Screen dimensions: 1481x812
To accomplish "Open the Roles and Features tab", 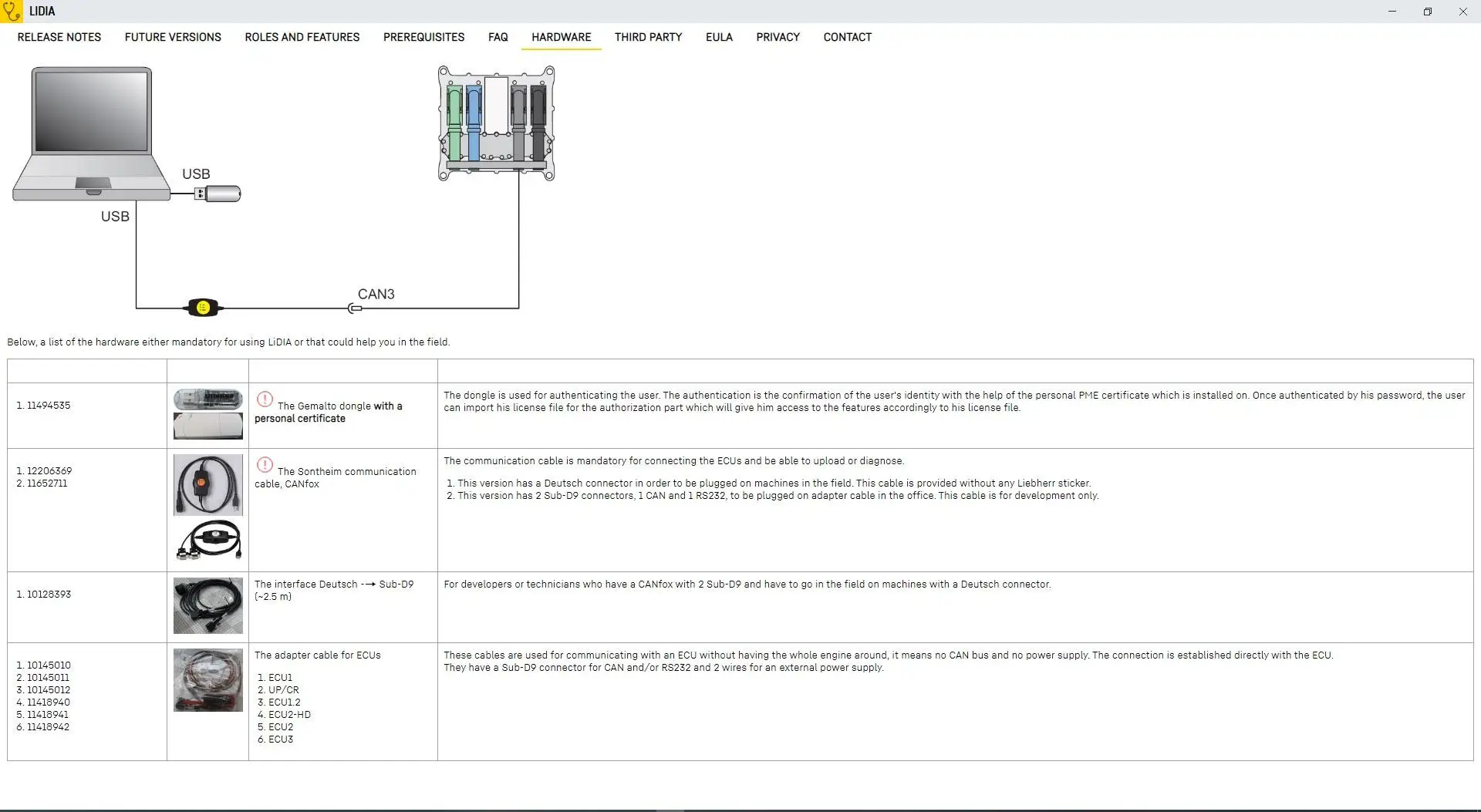I will click(302, 37).
